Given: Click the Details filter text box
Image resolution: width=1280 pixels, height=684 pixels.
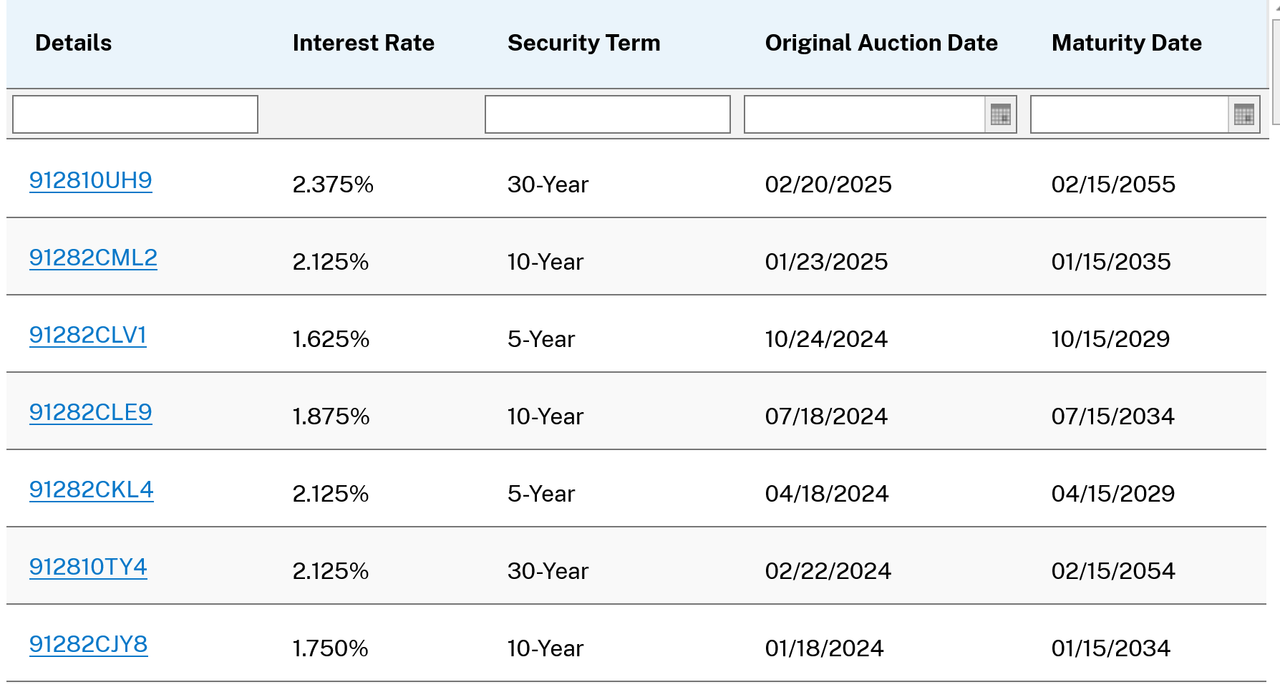Looking at the screenshot, I should [135, 115].
